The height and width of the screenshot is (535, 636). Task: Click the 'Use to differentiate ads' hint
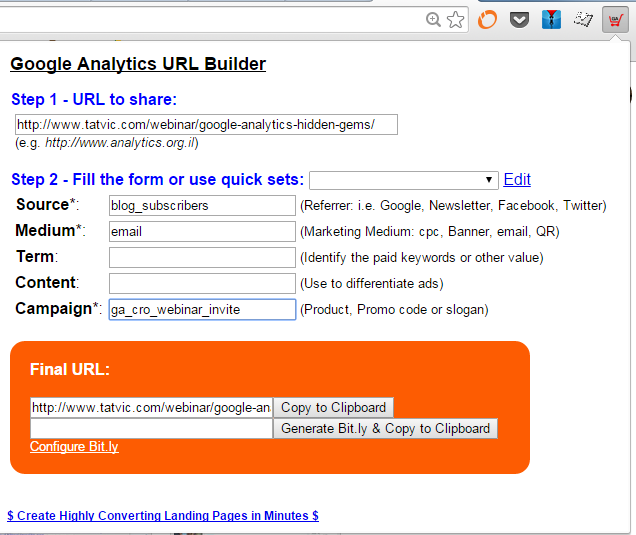pyautogui.click(x=372, y=284)
